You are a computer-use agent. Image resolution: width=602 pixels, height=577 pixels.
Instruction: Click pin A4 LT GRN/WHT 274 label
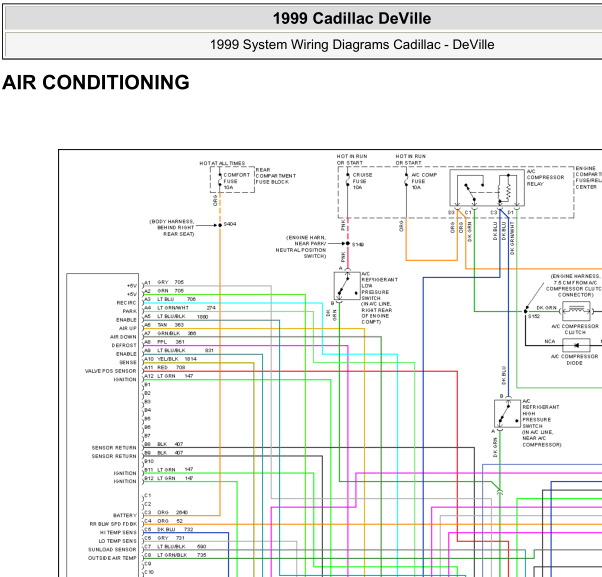click(180, 308)
